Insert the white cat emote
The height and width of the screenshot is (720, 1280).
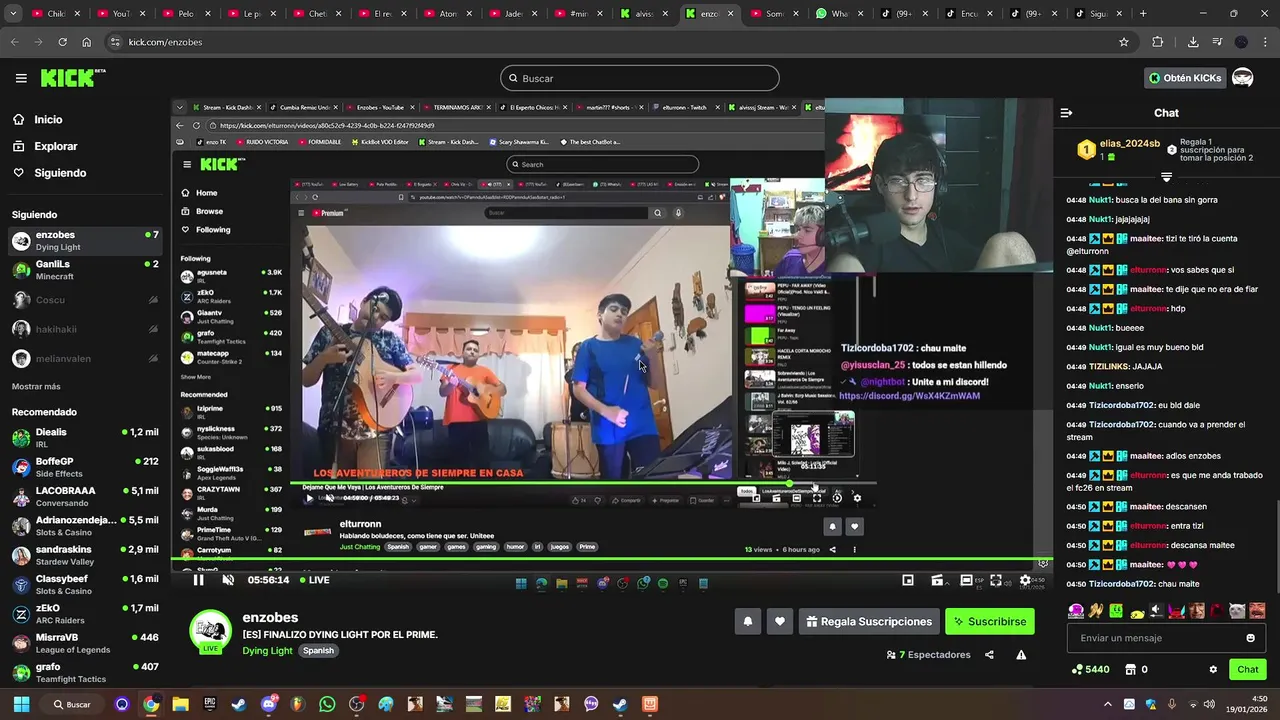[1237, 611]
